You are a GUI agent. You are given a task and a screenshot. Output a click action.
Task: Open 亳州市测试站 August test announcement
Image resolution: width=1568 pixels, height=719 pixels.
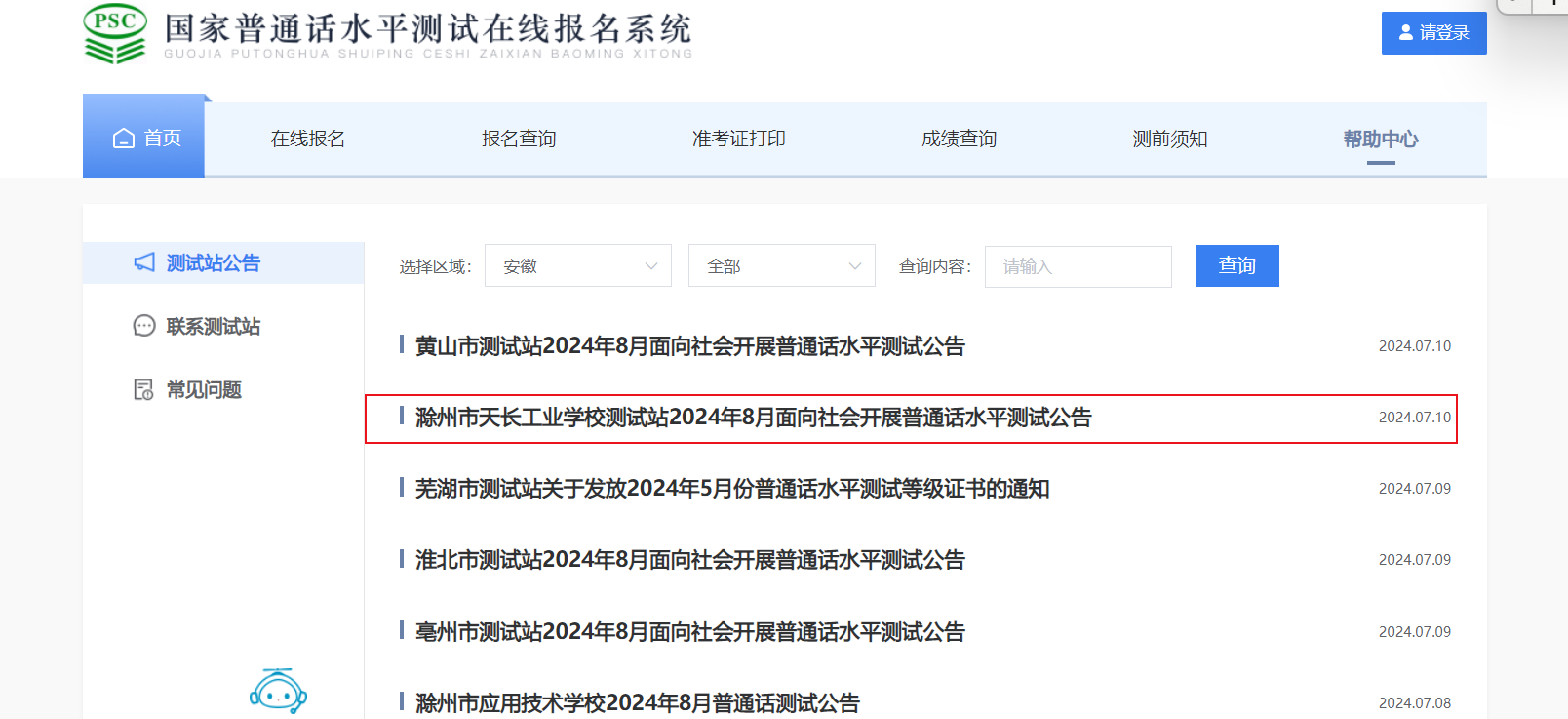click(x=689, y=632)
